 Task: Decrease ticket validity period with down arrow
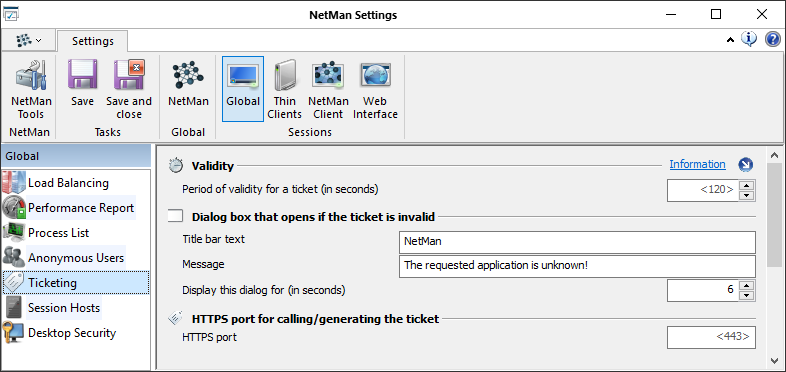coord(747,196)
